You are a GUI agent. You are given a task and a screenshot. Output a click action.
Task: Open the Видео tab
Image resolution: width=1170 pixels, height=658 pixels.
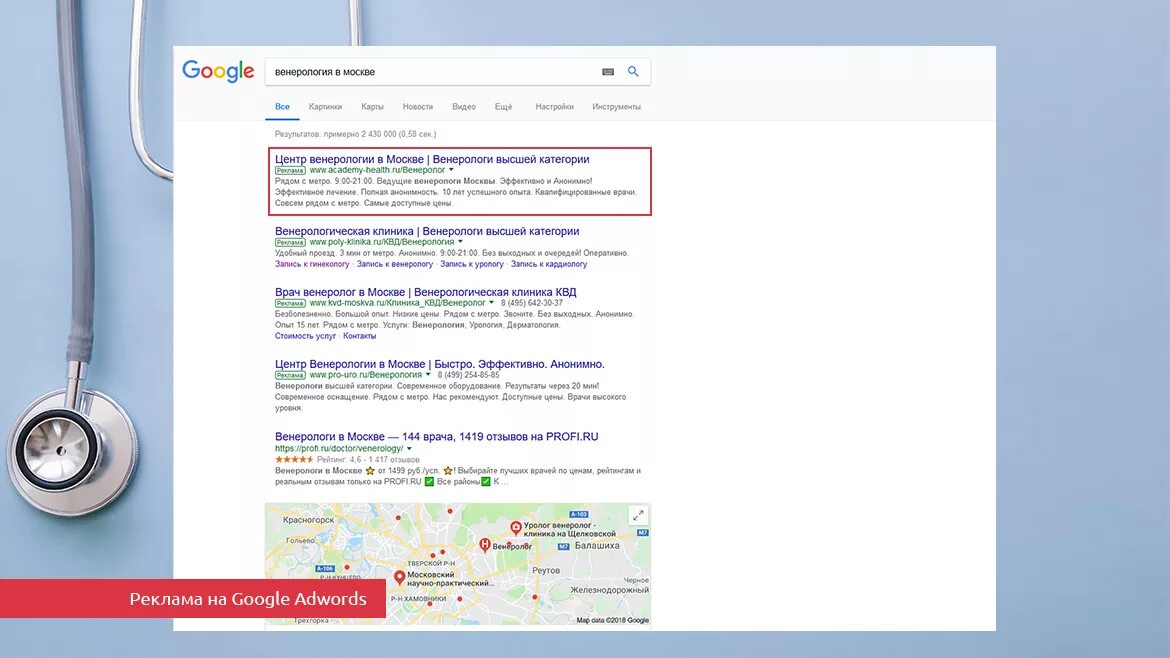coord(463,107)
